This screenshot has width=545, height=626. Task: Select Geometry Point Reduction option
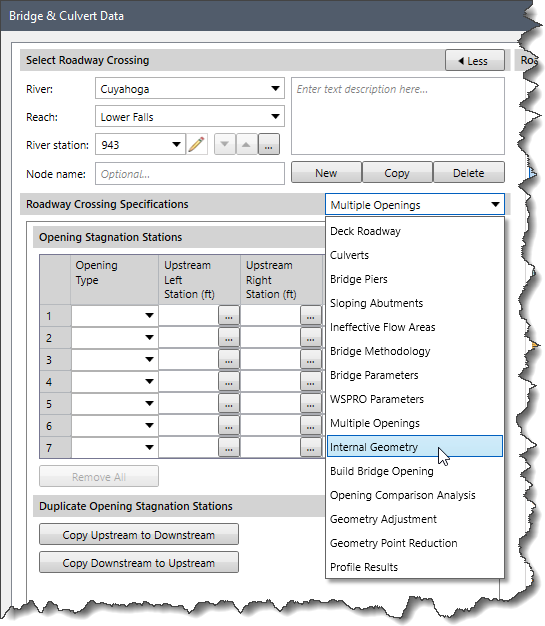415,543
